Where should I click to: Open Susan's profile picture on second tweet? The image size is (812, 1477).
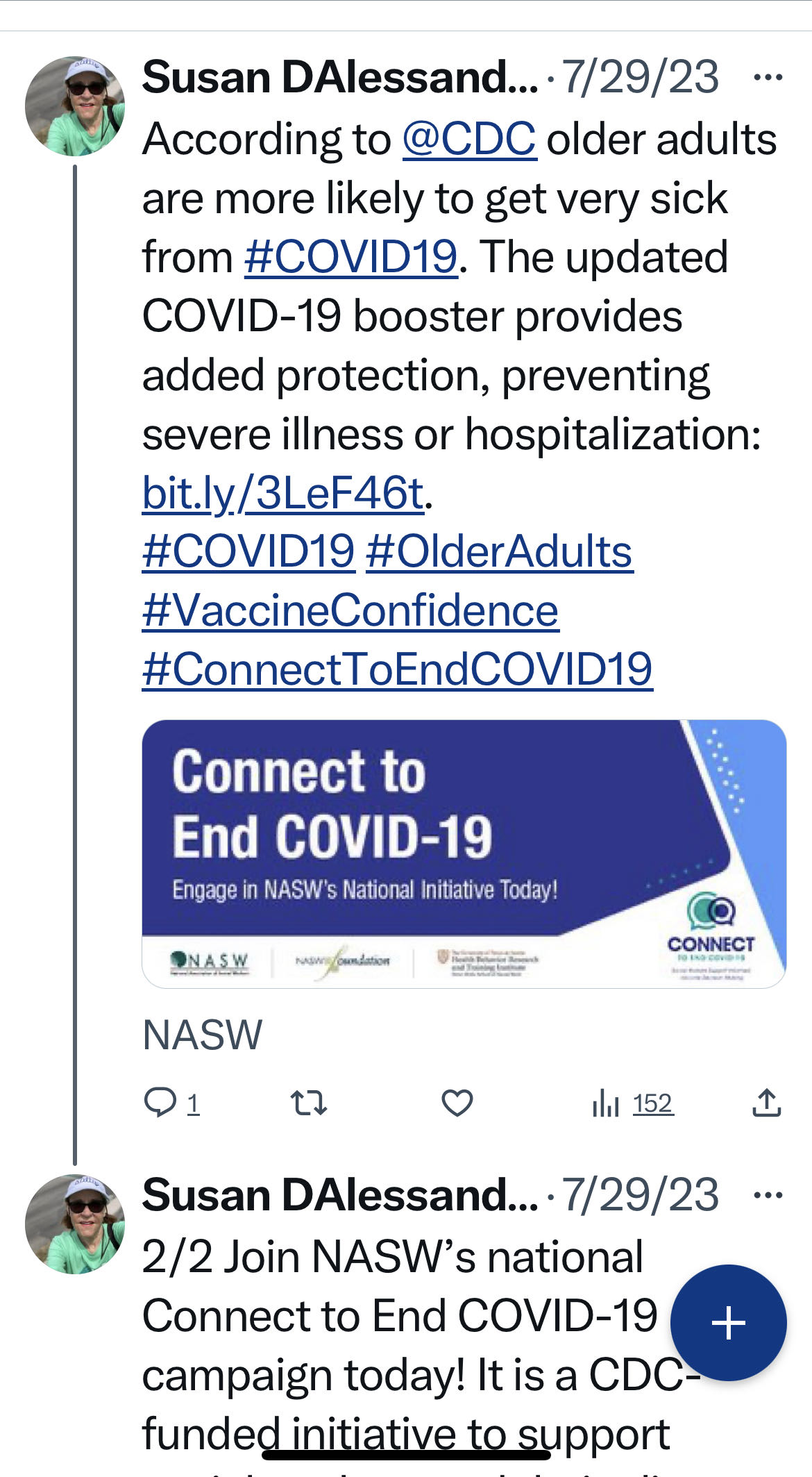[x=75, y=1224]
